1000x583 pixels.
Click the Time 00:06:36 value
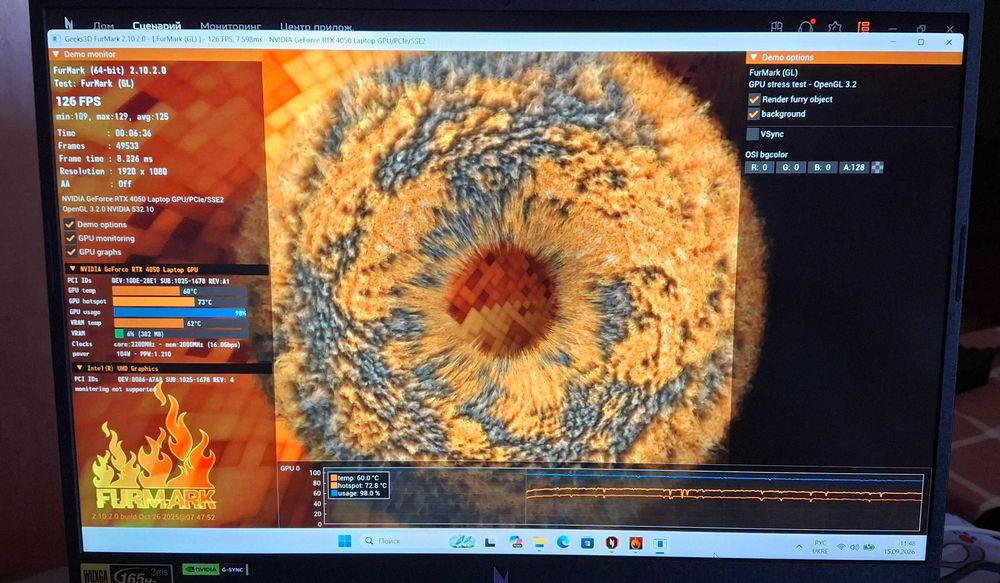click(133, 133)
